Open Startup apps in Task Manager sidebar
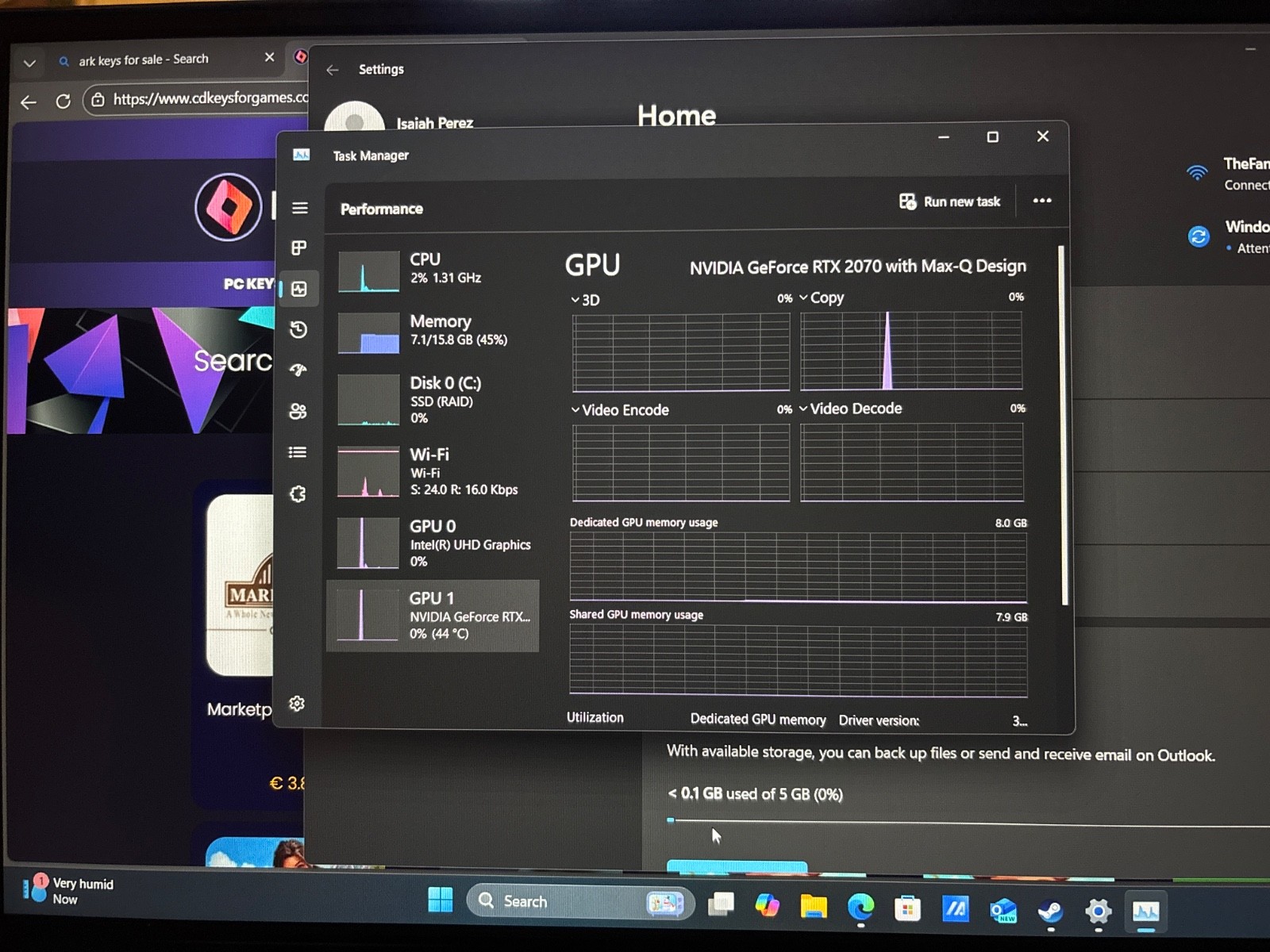 [298, 370]
